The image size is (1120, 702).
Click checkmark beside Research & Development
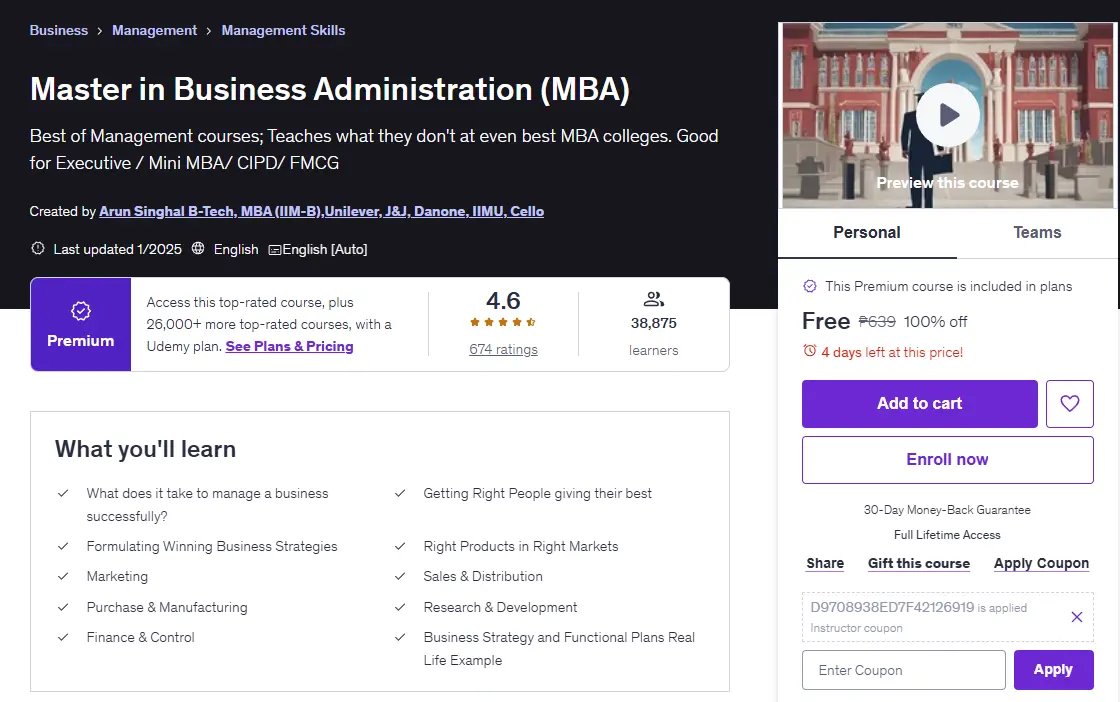pyautogui.click(x=400, y=607)
